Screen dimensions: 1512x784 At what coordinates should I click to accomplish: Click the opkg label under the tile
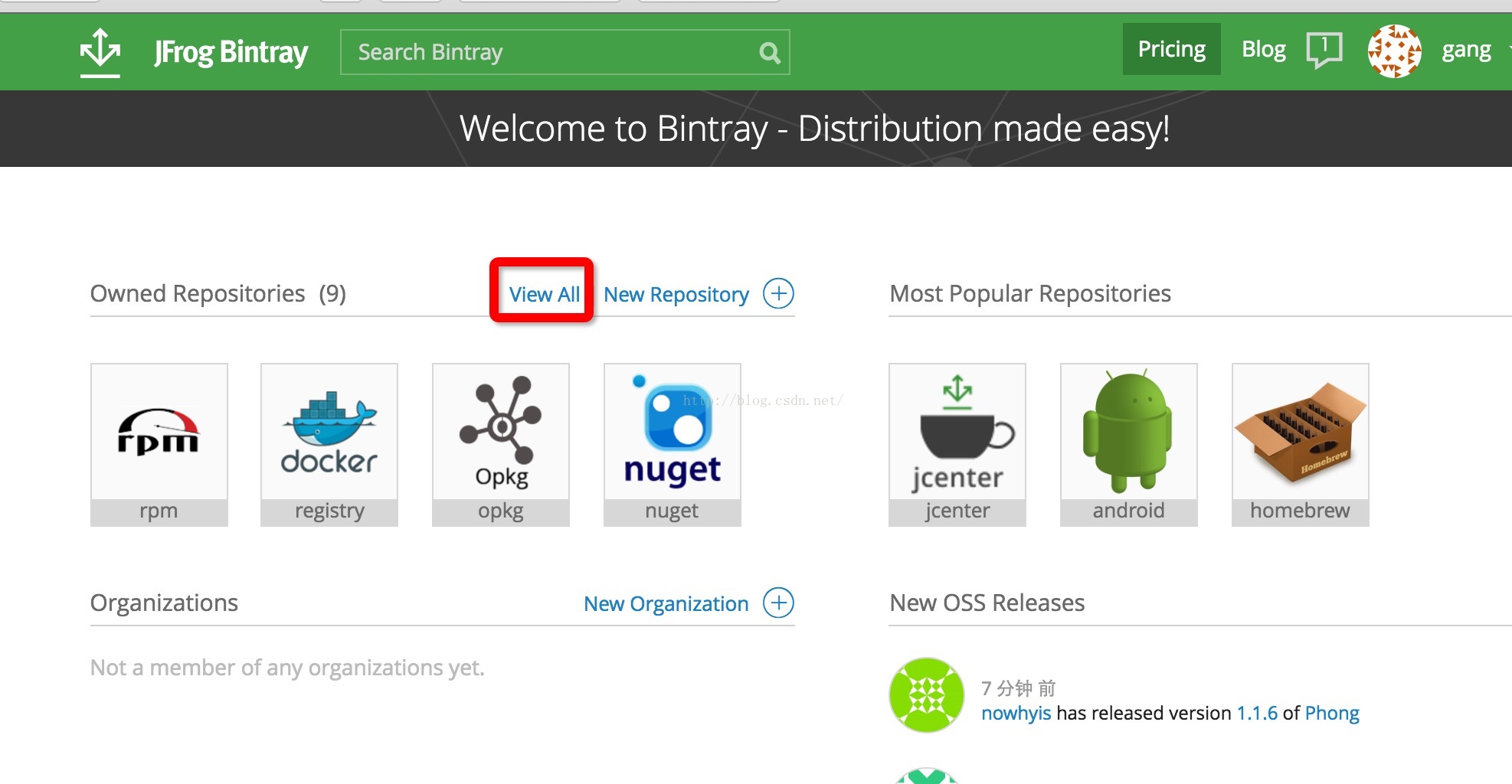click(x=501, y=511)
